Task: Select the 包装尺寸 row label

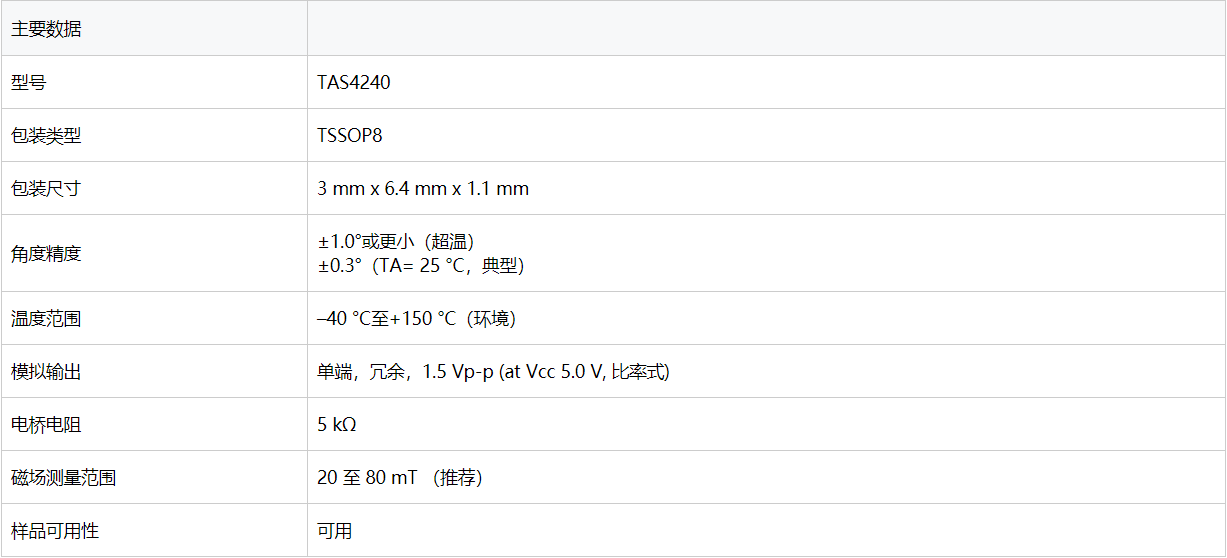Action: point(46,189)
